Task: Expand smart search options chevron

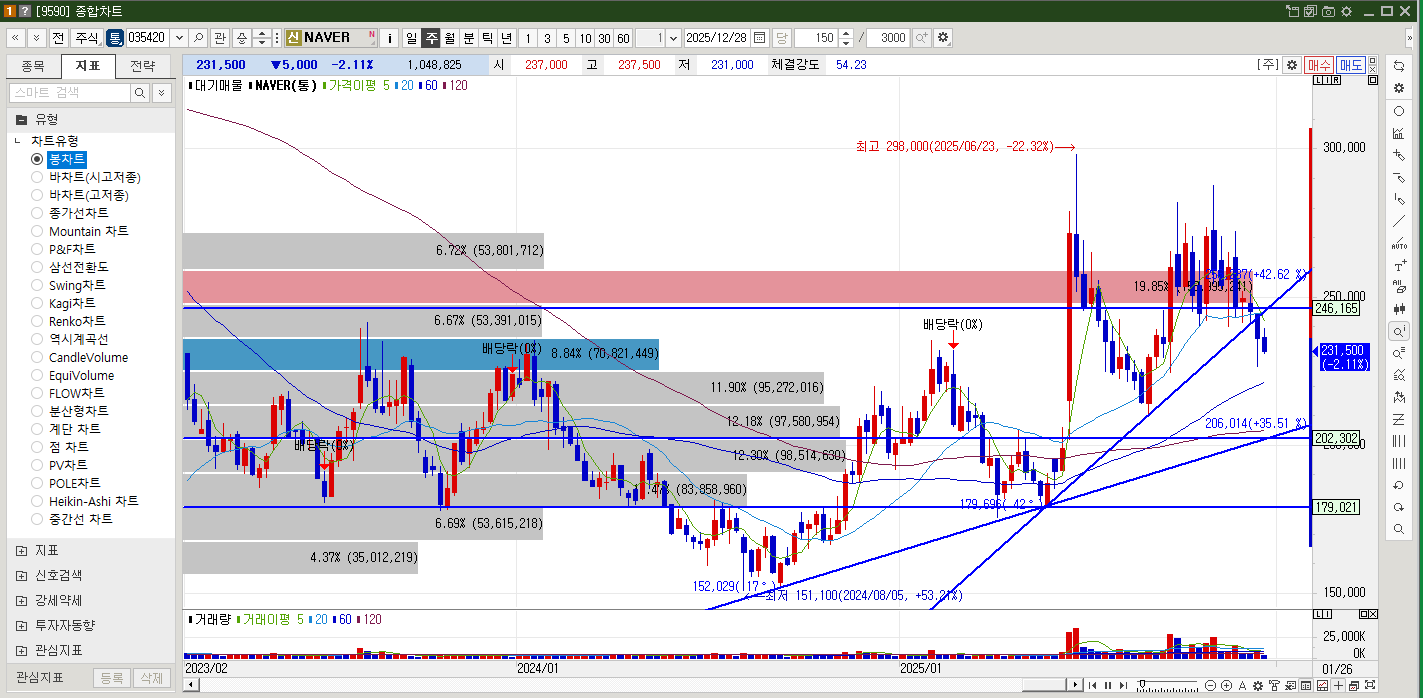Action: [161, 92]
